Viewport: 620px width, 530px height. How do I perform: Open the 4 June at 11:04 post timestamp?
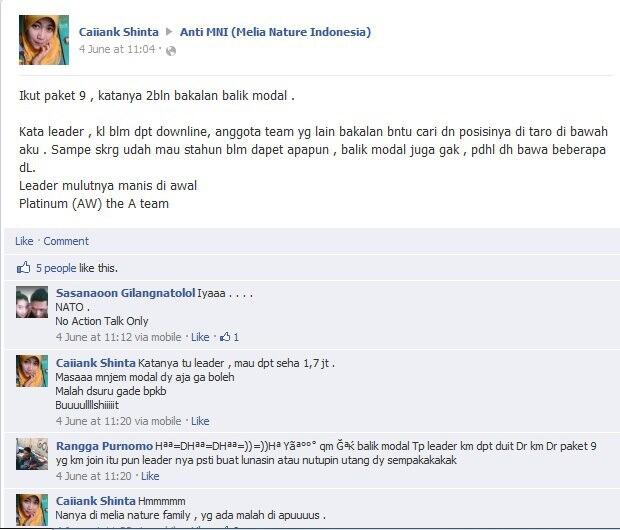tap(117, 49)
